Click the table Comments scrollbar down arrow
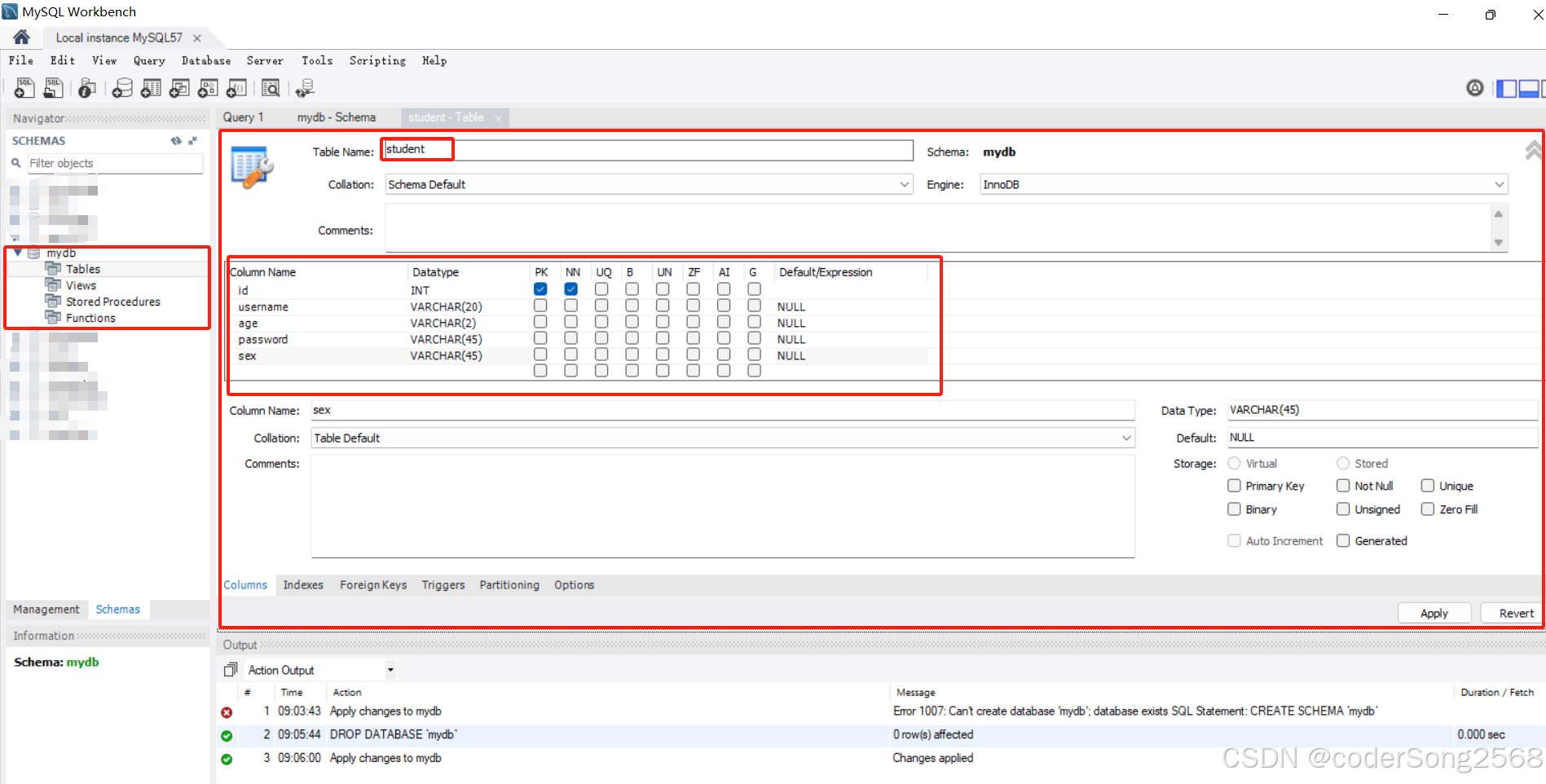This screenshot has width=1546, height=784. (x=1498, y=243)
